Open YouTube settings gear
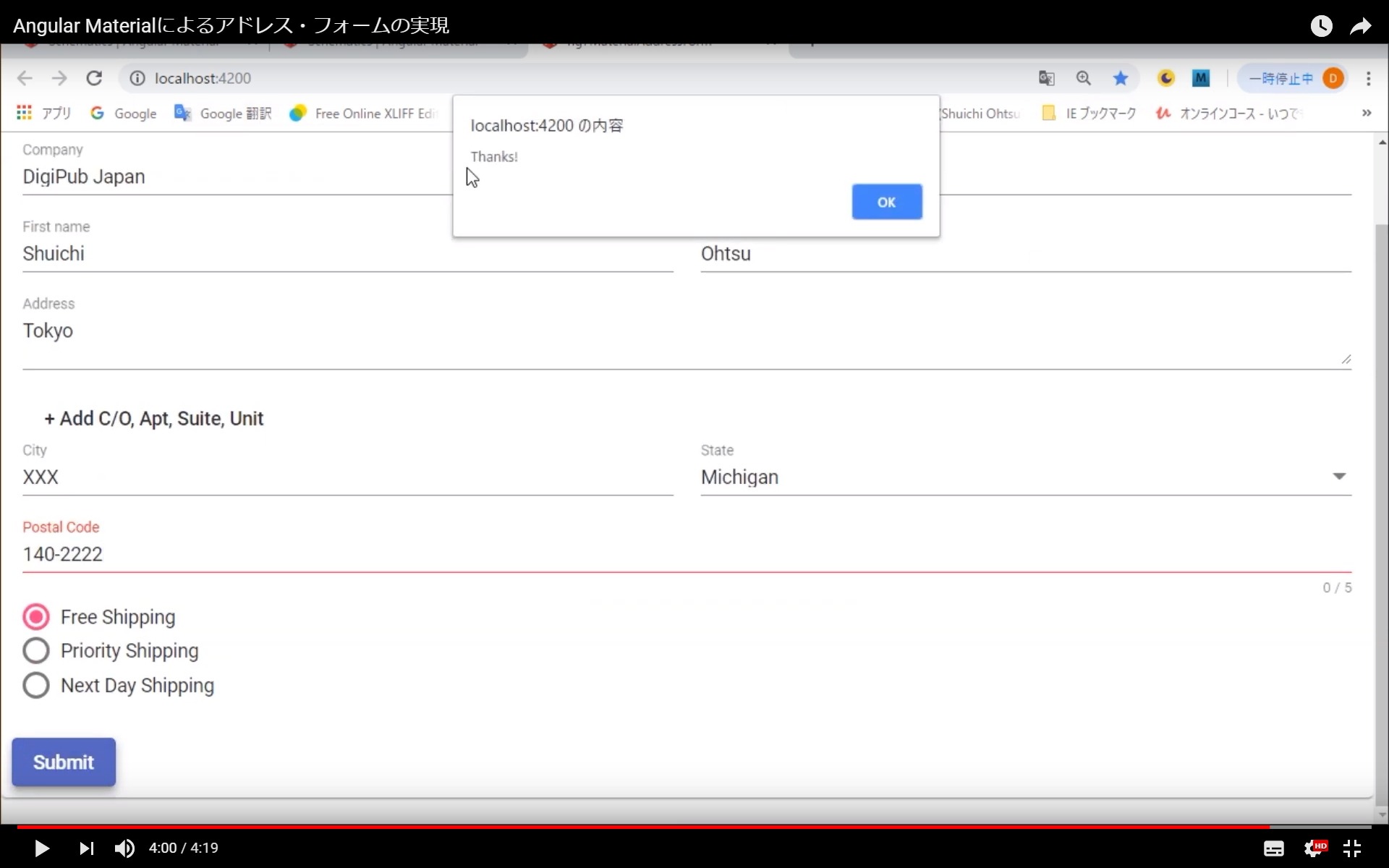This screenshot has width=1389, height=868. [x=1313, y=848]
